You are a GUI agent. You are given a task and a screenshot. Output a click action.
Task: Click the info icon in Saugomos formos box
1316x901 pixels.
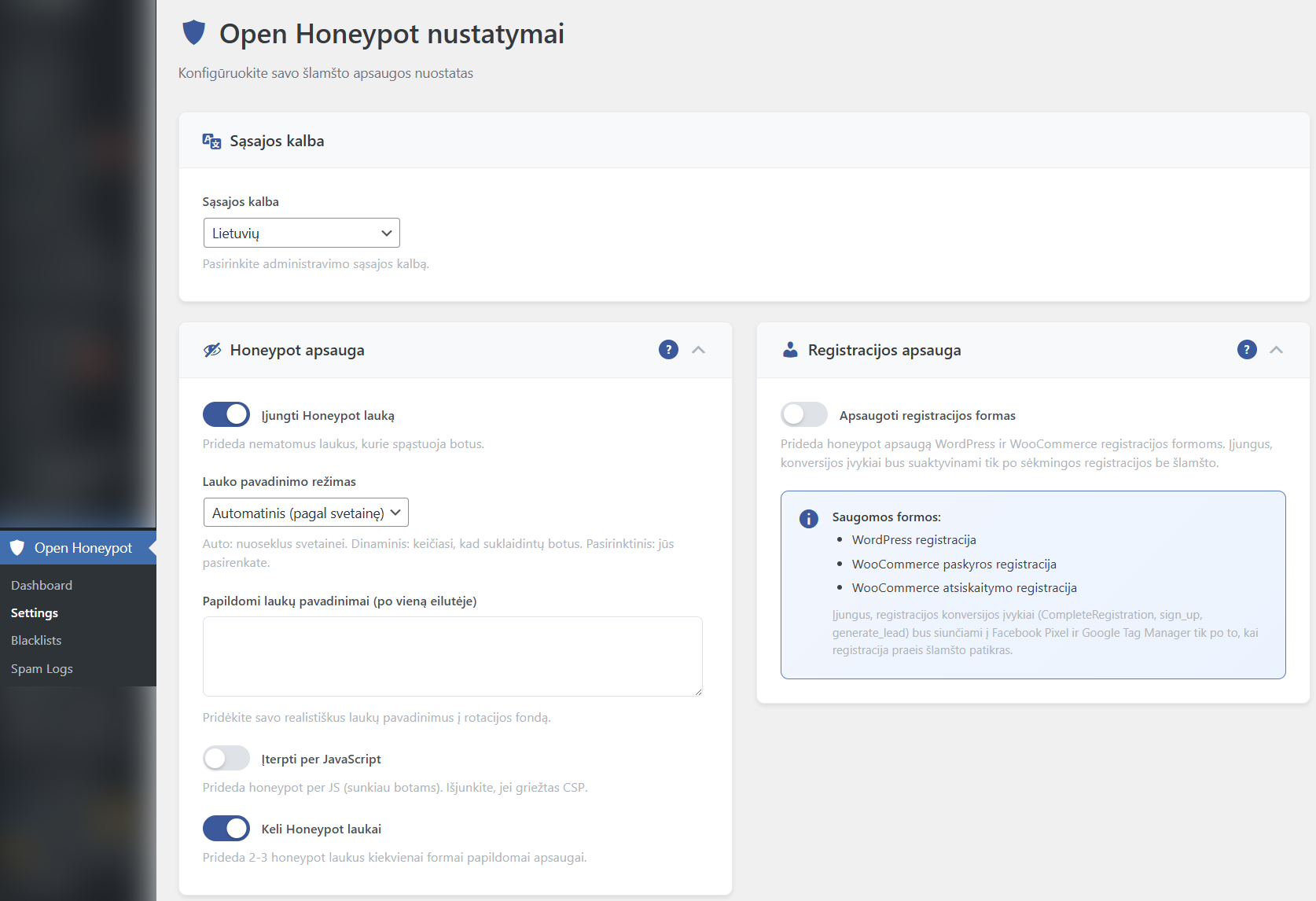coord(808,519)
